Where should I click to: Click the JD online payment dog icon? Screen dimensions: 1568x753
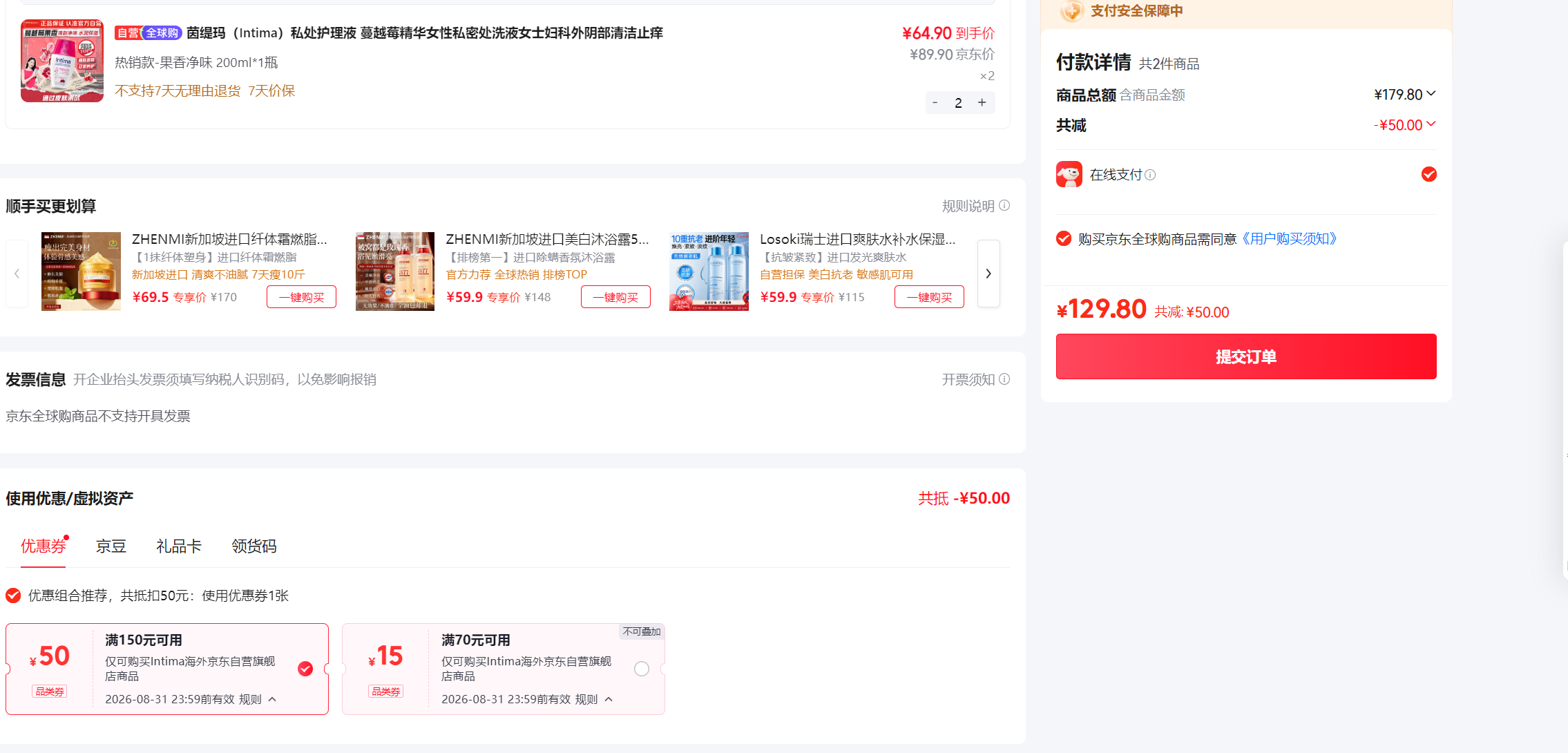pos(1069,174)
